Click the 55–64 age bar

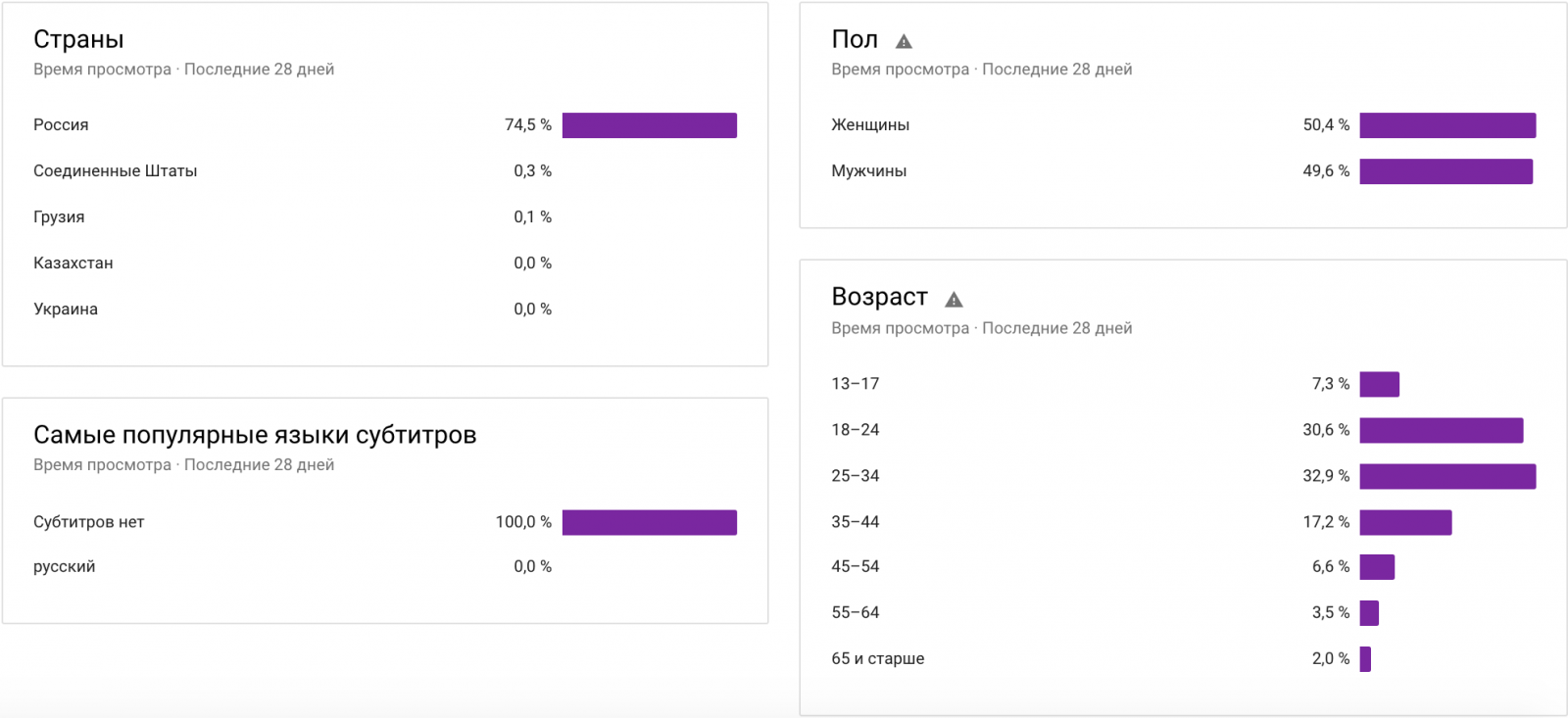pos(1369,613)
